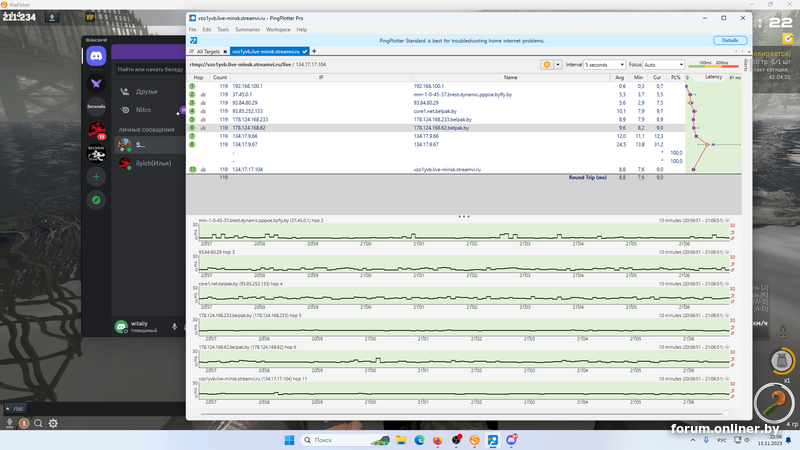Screen dimensions: 800x450
Task: Click the Add a Server plus icon
Action: point(96,176)
